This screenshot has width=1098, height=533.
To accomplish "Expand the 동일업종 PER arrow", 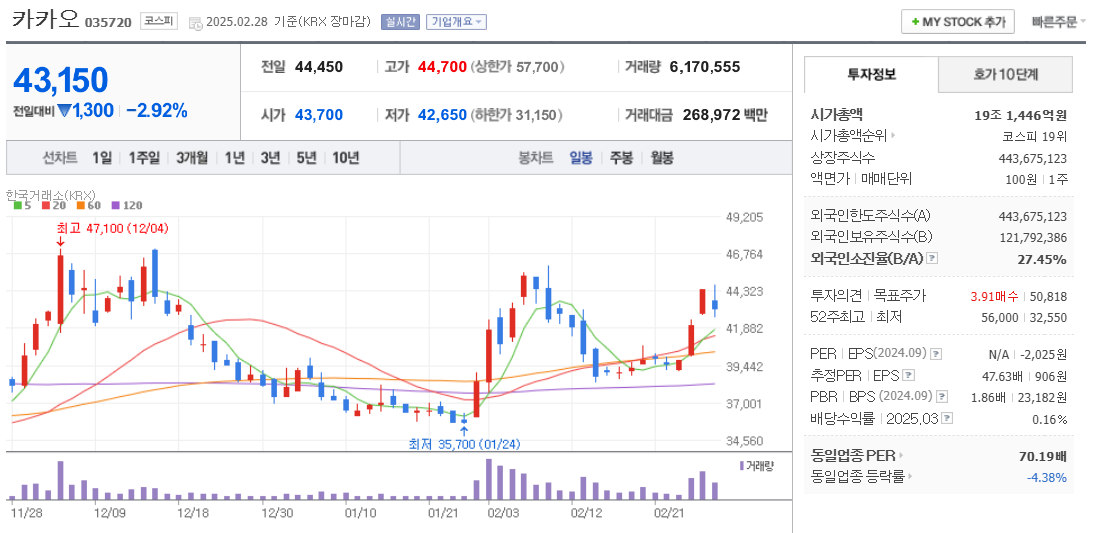I will 901,456.
